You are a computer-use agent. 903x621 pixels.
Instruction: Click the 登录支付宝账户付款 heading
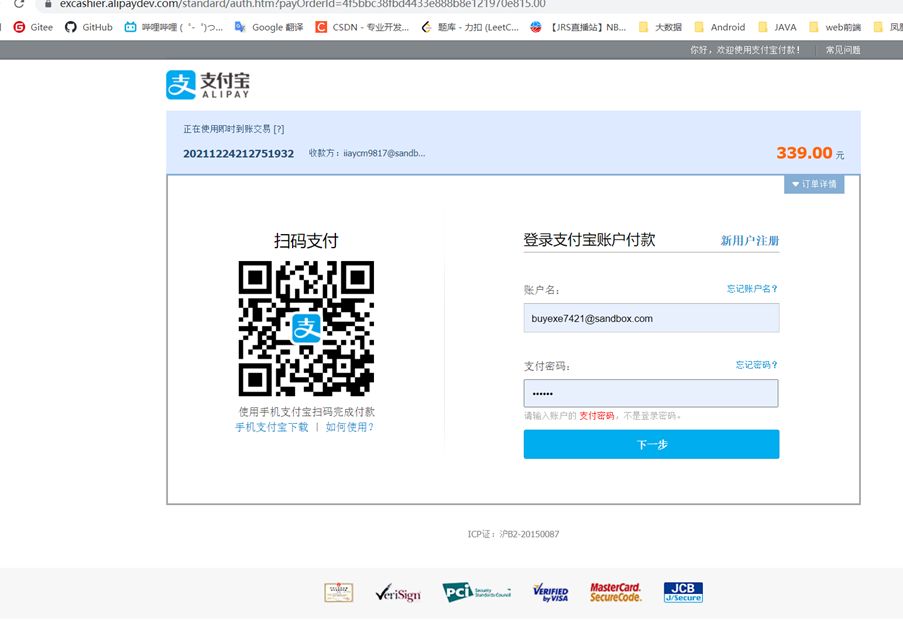tap(589, 240)
